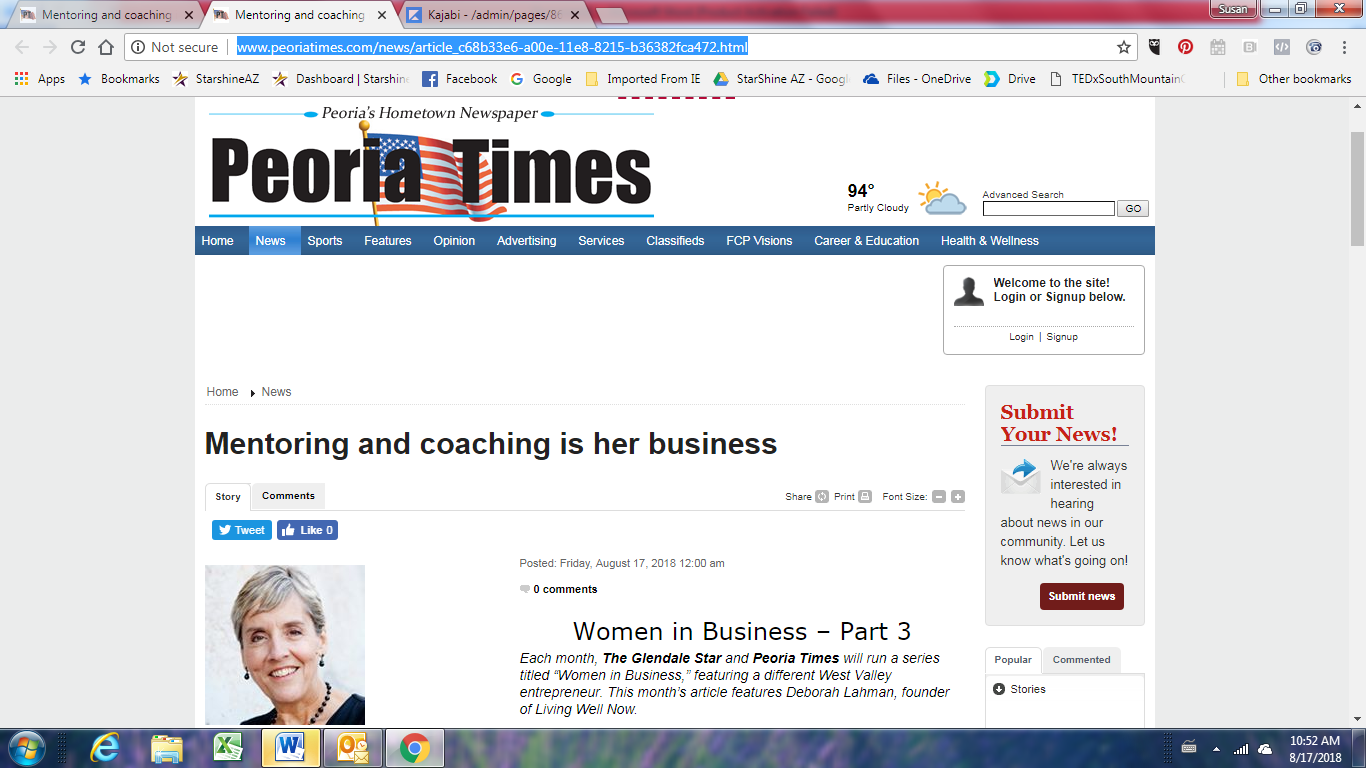Select the Story tab
Viewport: 1366px width, 768px height.
(228, 497)
